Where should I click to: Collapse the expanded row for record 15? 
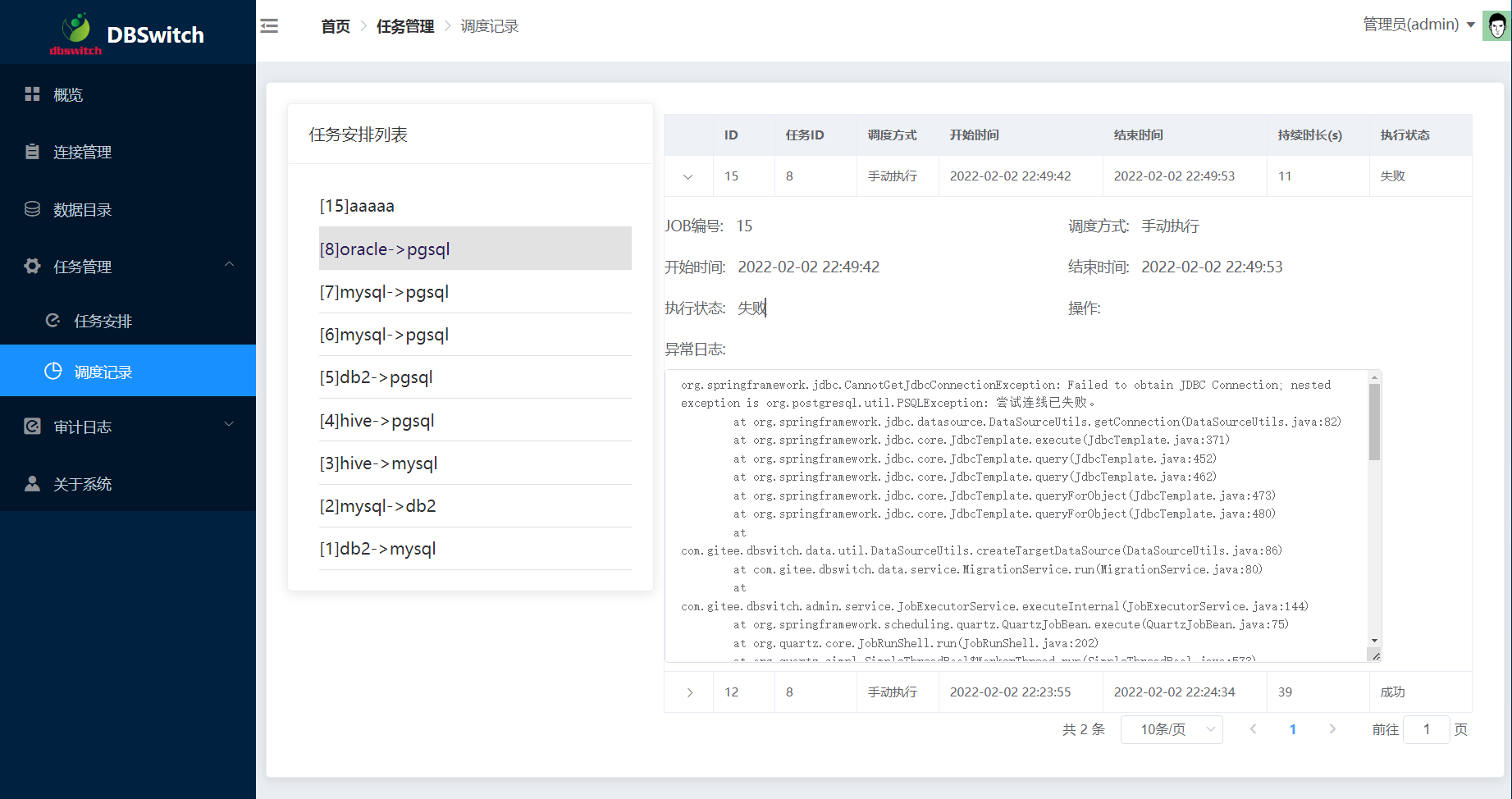point(688,176)
